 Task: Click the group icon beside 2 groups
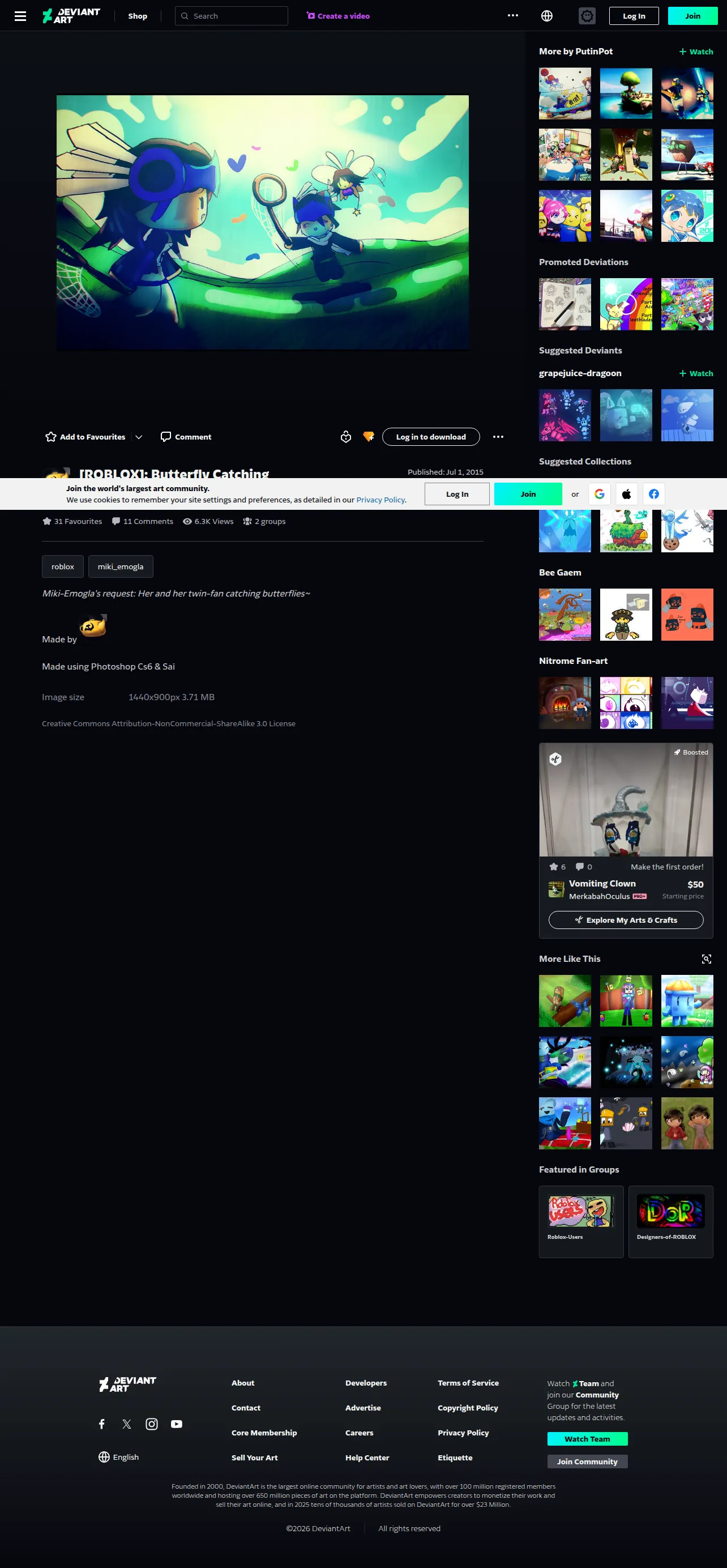[x=247, y=521]
